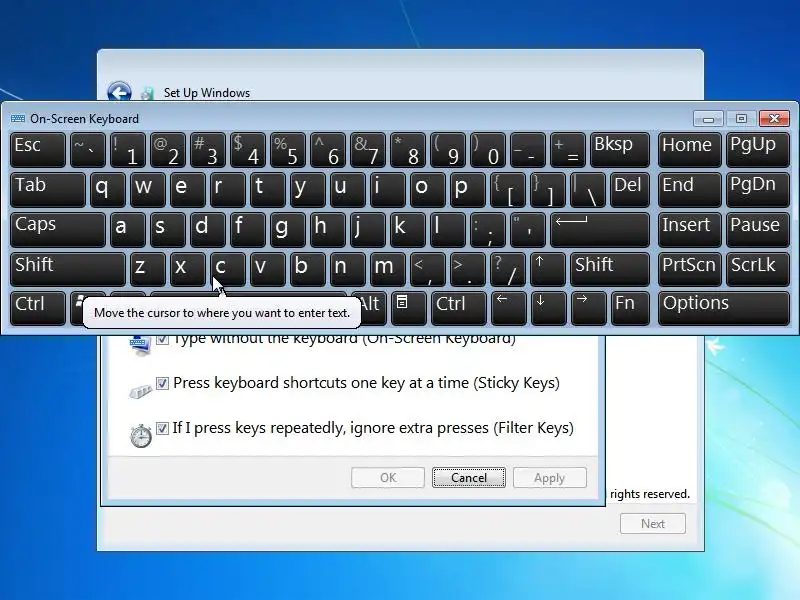Screen dimensions: 800x600
Task: Click the quote apostrophe key
Action: pos(528,229)
